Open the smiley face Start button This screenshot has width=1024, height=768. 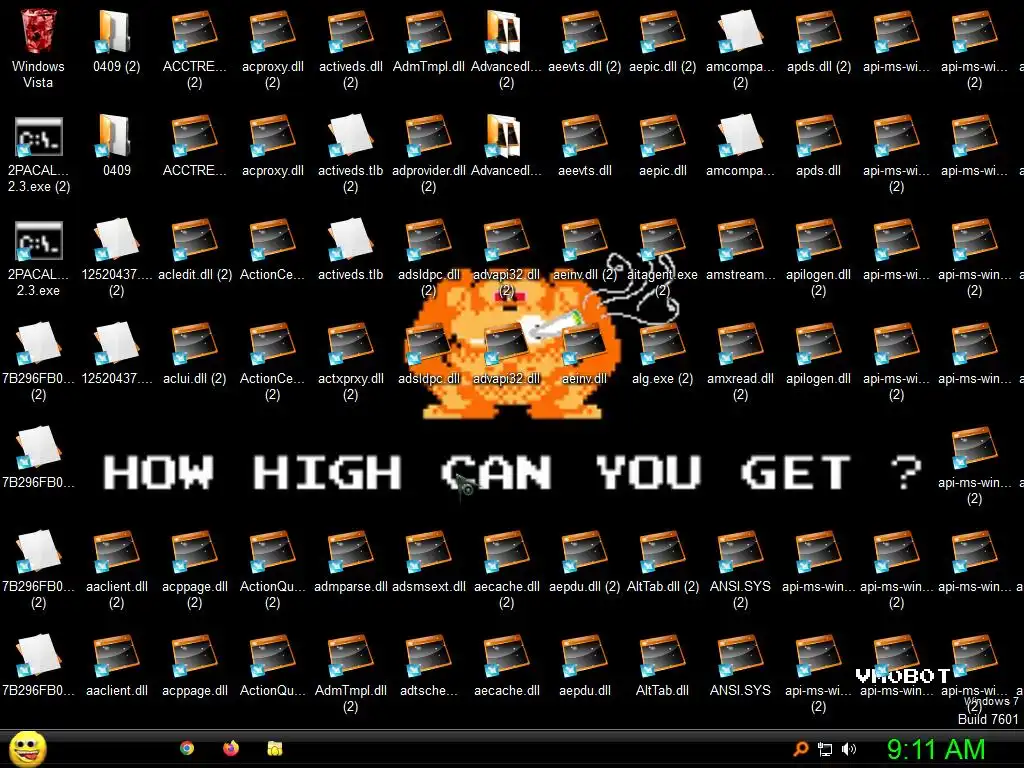point(27,749)
